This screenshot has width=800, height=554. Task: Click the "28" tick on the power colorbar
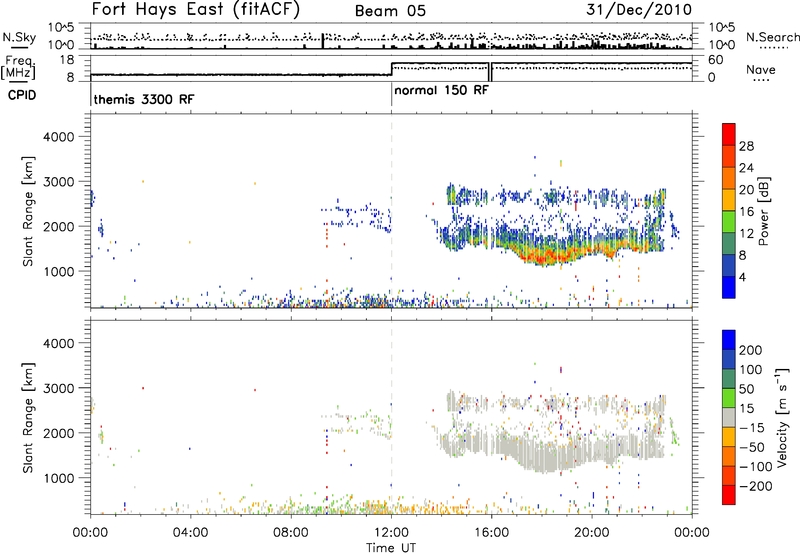[x=746, y=146]
